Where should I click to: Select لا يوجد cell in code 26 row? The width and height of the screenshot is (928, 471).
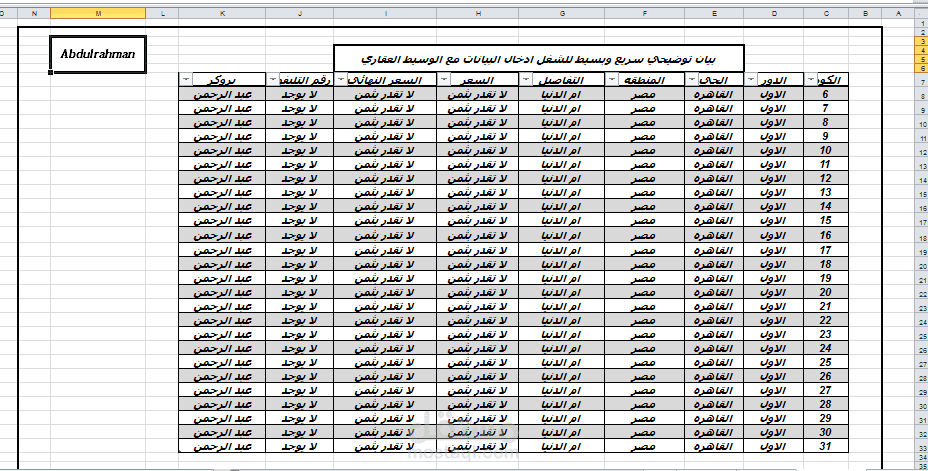(x=299, y=376)
